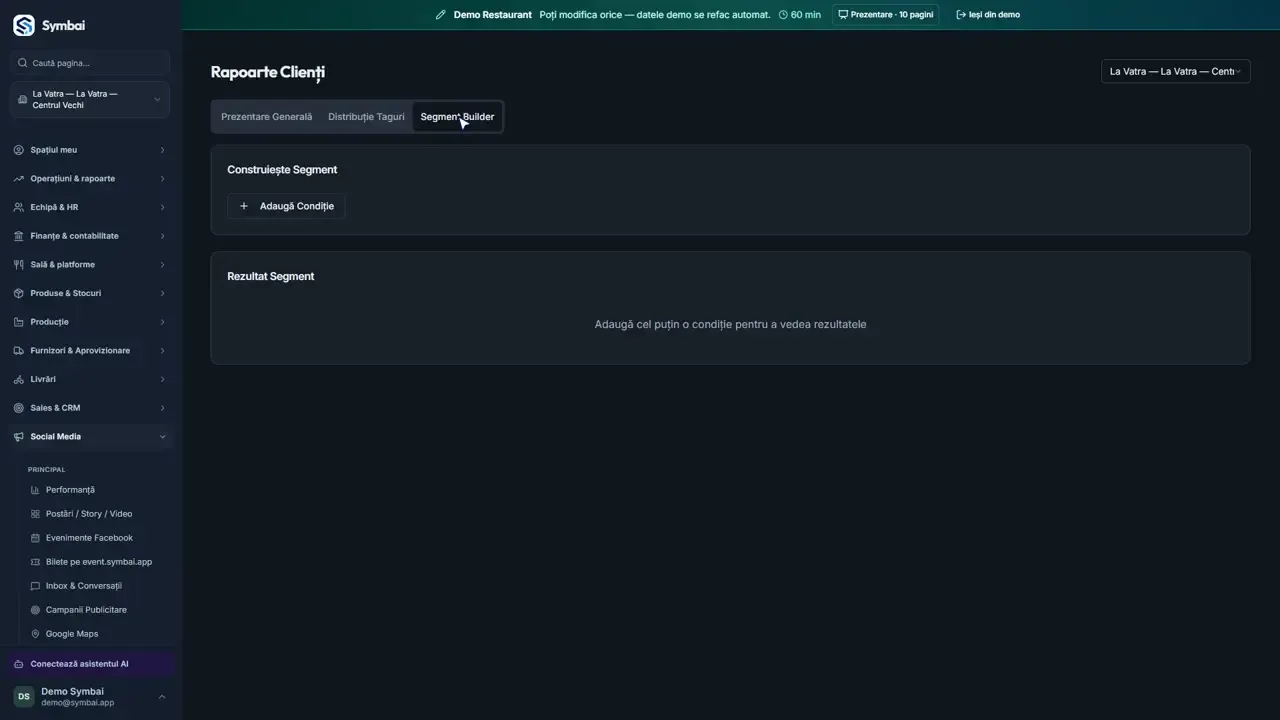Expand the Demo Symbai account menu chevron
The width and height of the screenshot is (1280, 720).
pos(162,697)
